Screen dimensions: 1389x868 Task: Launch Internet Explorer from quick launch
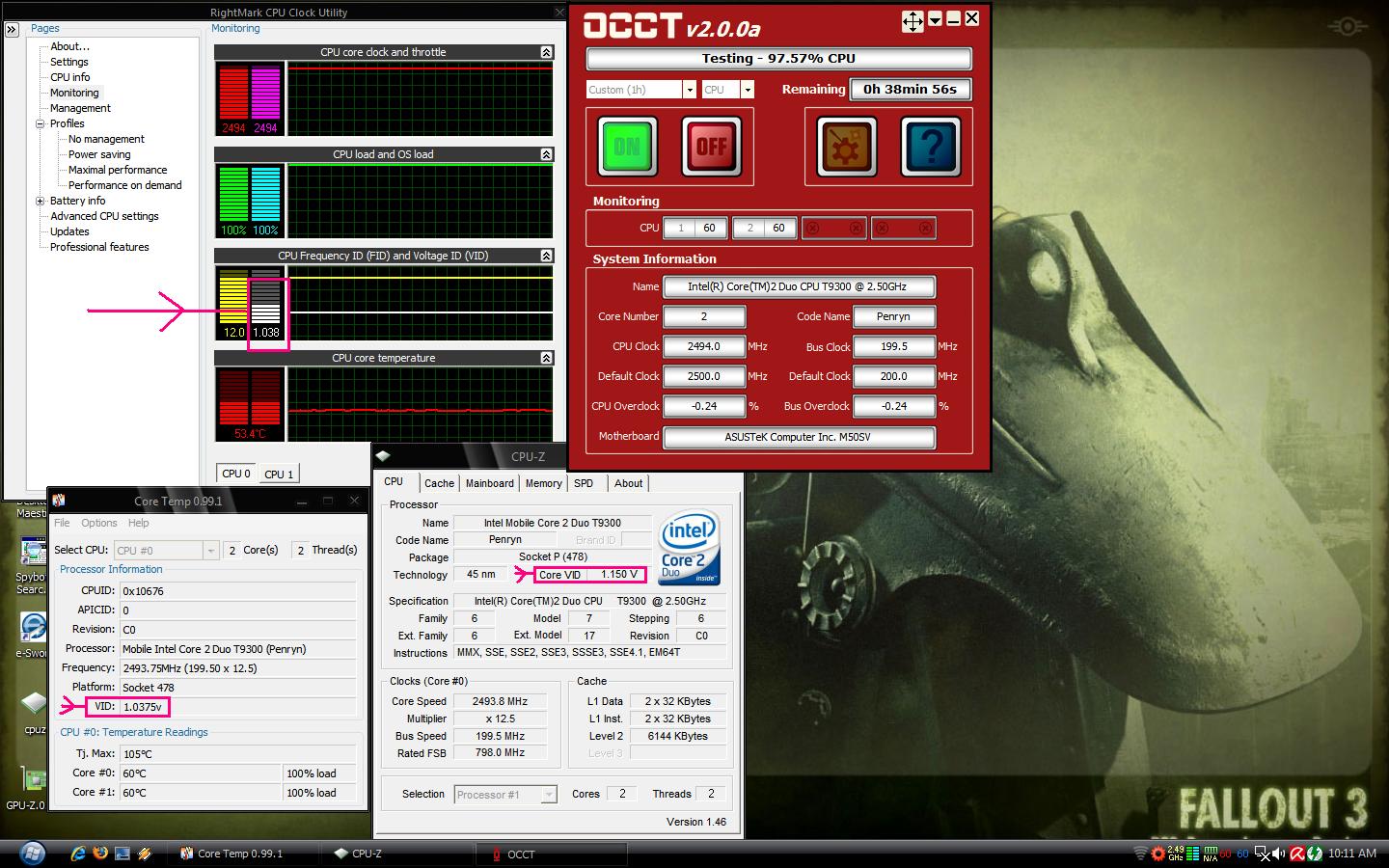79,854
